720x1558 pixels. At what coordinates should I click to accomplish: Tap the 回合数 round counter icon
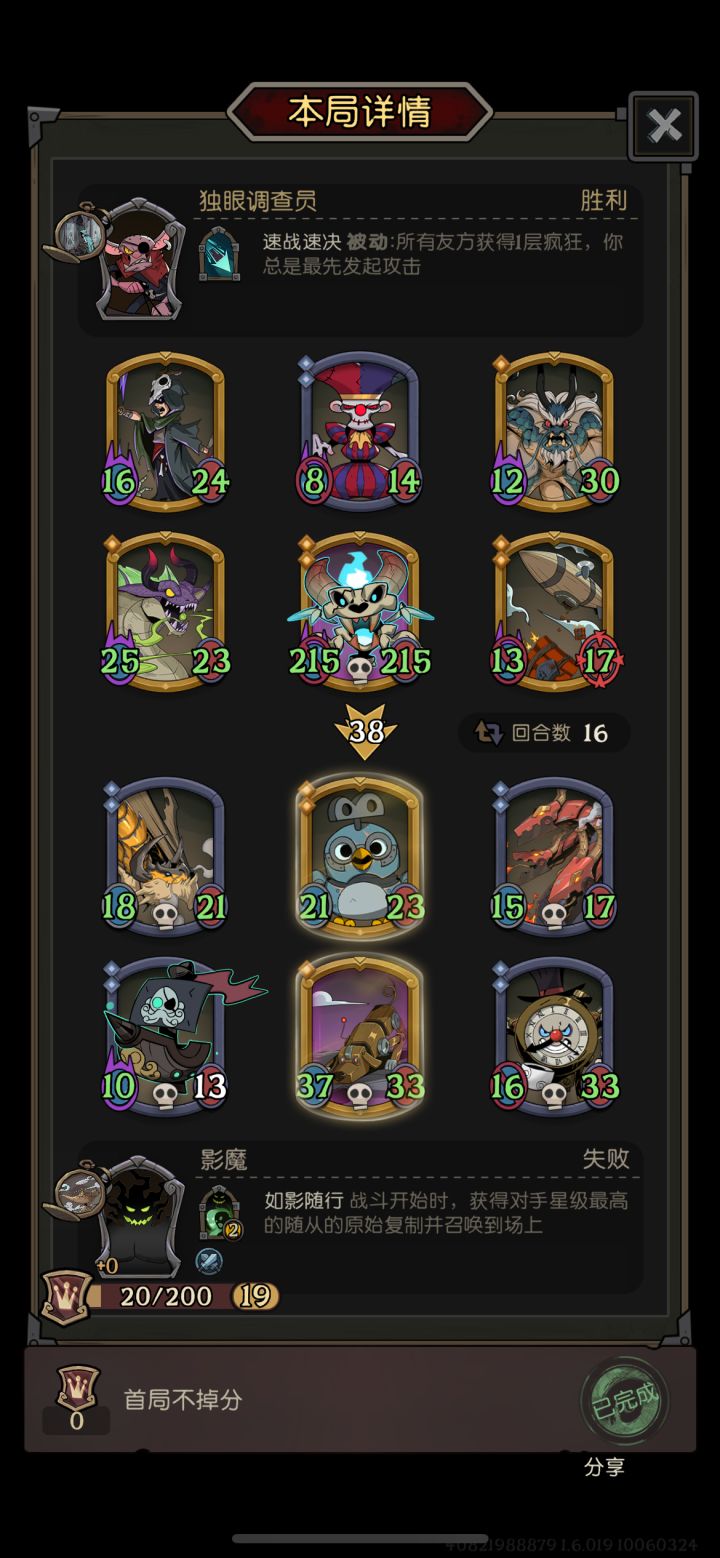pos(489,733)
